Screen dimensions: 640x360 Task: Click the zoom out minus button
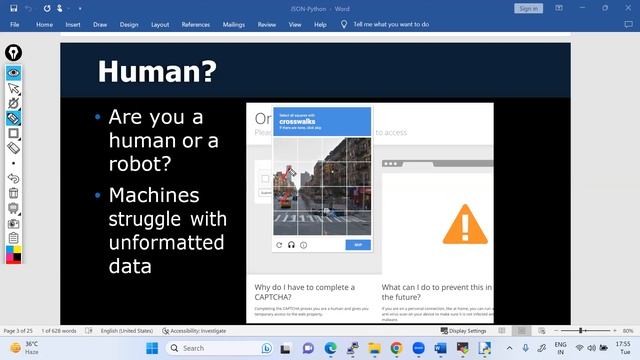point(556,331)
